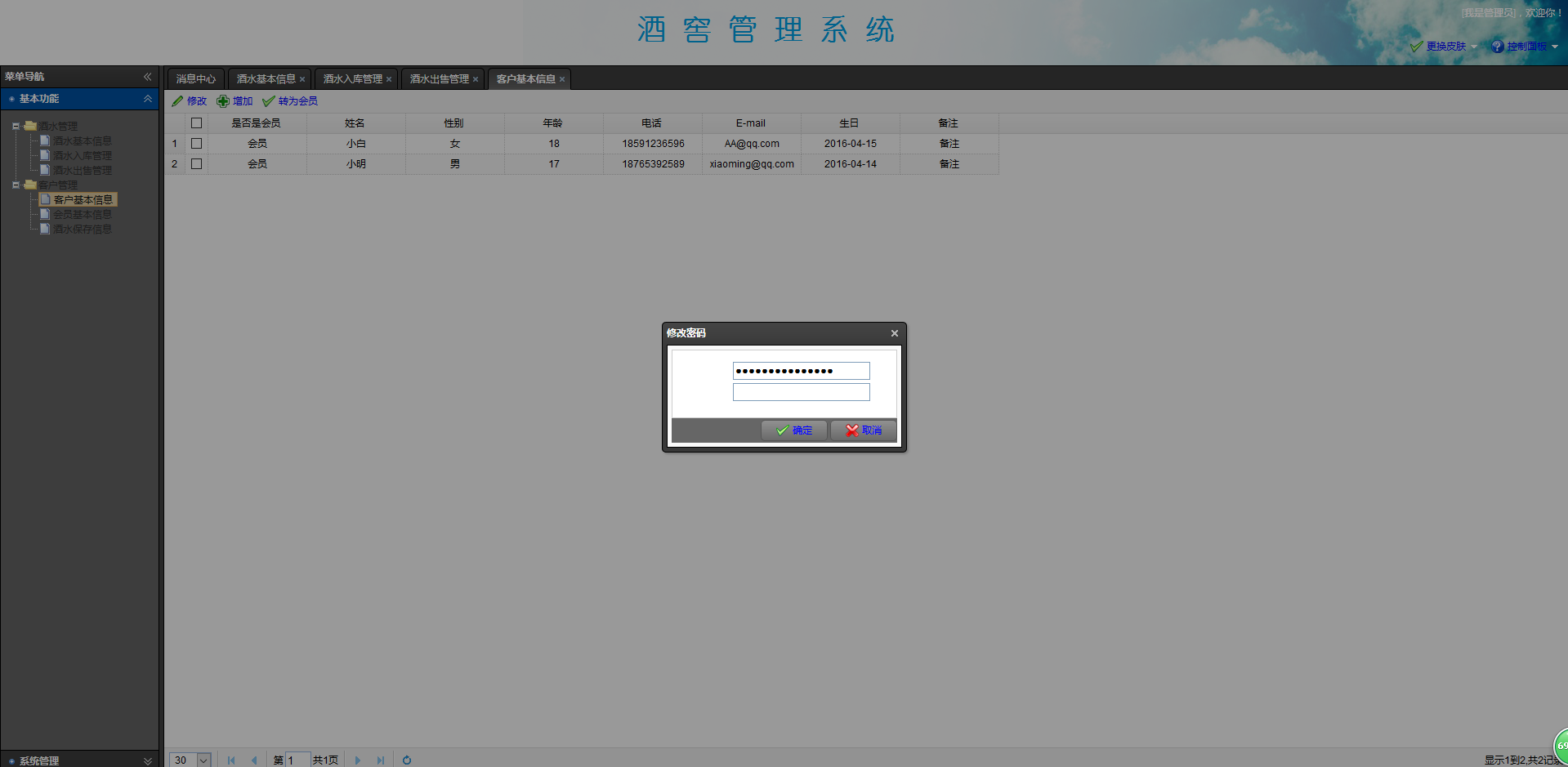Screen dimensions: 1568x767
Task: Click the birthday cell 2016-04-14
Action: (851, 164)
